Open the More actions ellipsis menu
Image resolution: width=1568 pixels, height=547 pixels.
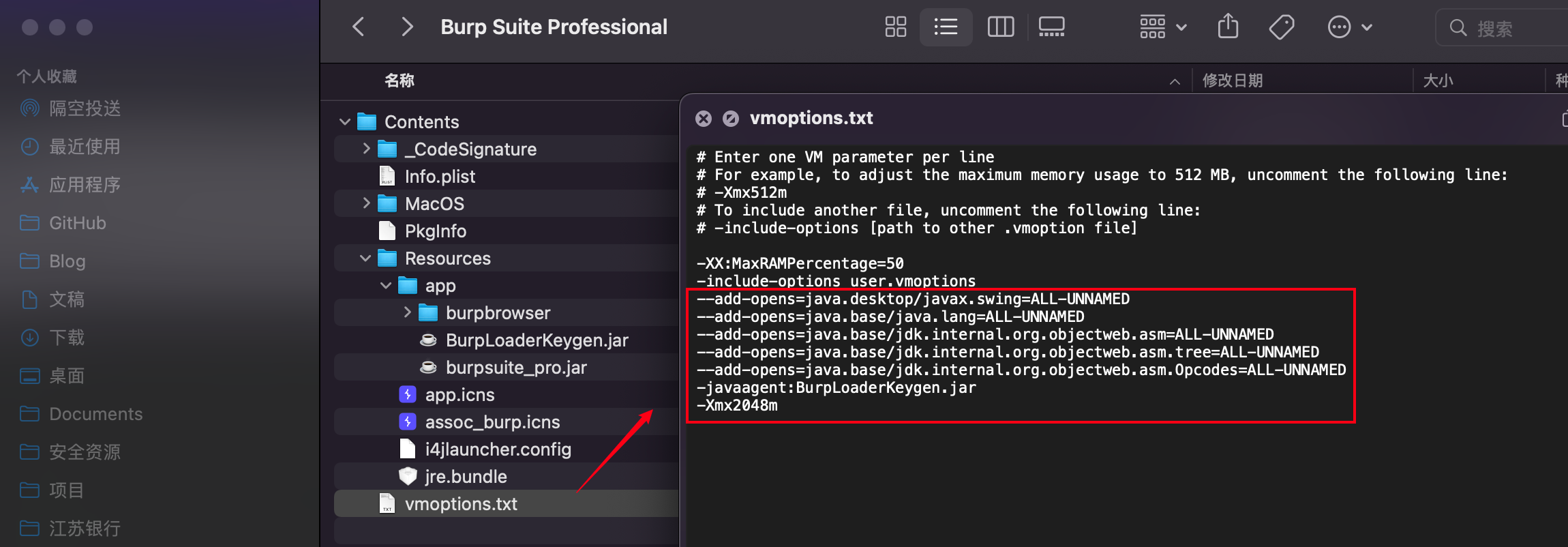click(1349, 27)
